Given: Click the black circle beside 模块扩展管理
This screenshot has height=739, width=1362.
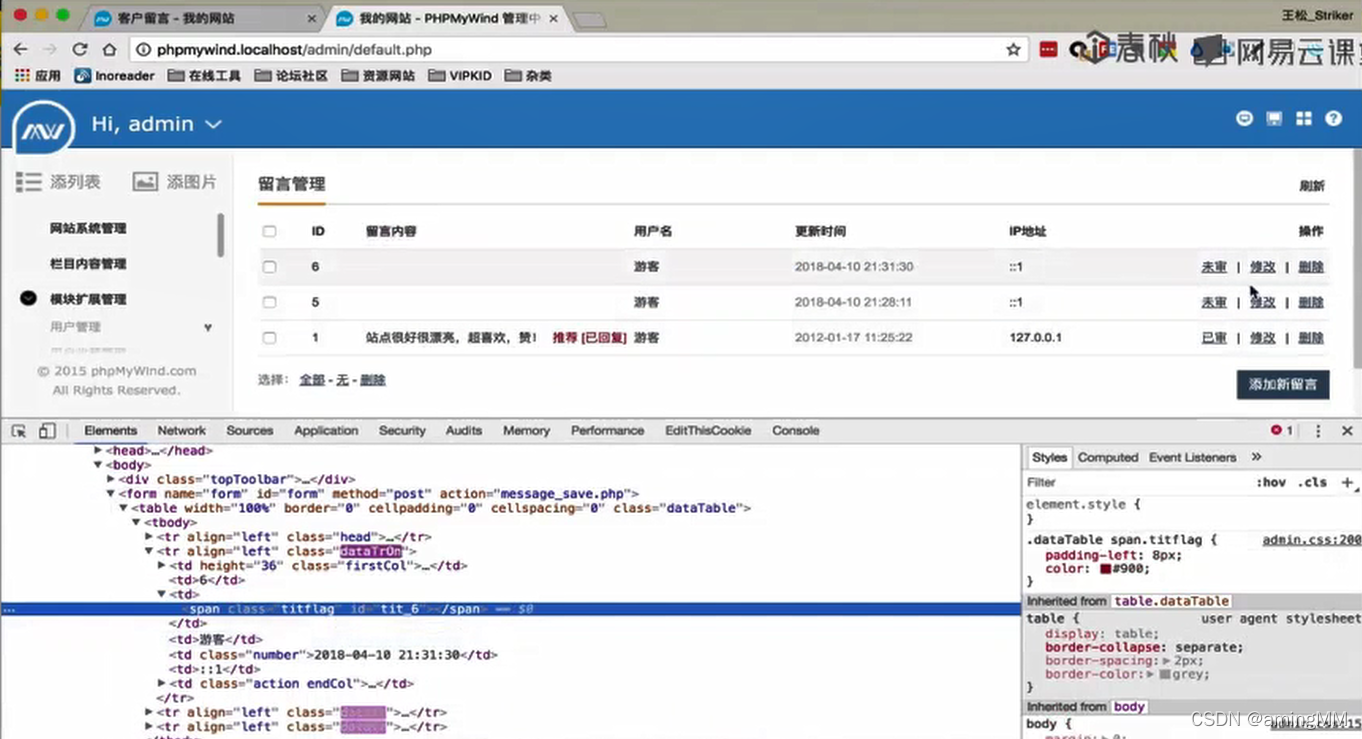Looking at the screenshot, I should pyautogui.click(x=28, y=298).
